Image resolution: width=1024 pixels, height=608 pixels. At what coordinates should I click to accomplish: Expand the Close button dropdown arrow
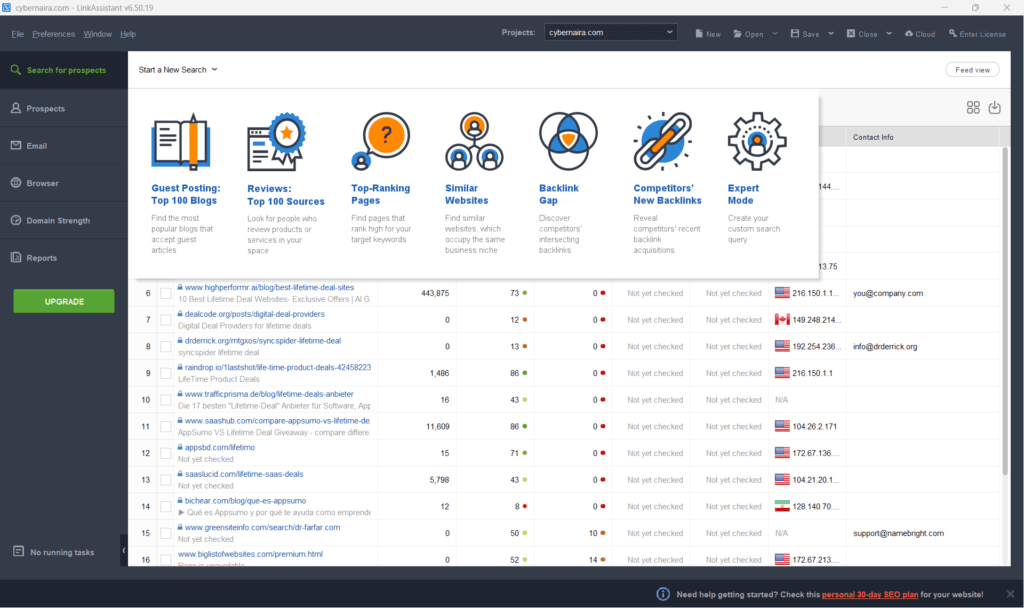pos(889,33)
